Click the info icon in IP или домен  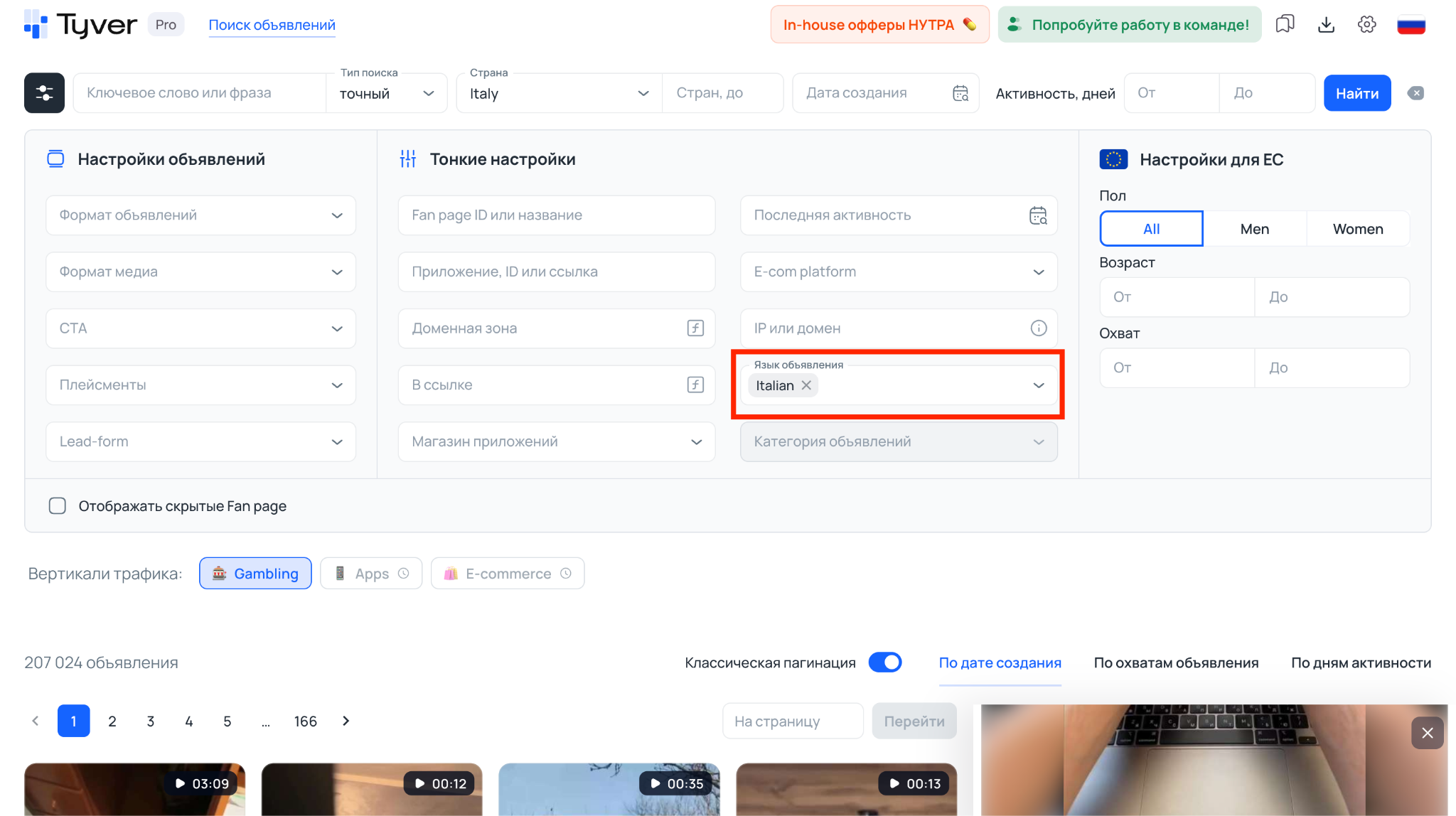1038,328
